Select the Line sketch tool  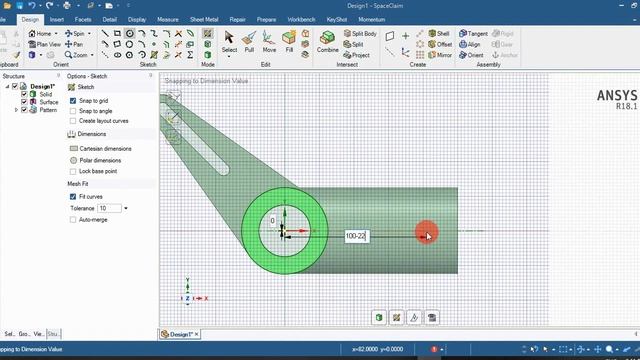(105, 33)
